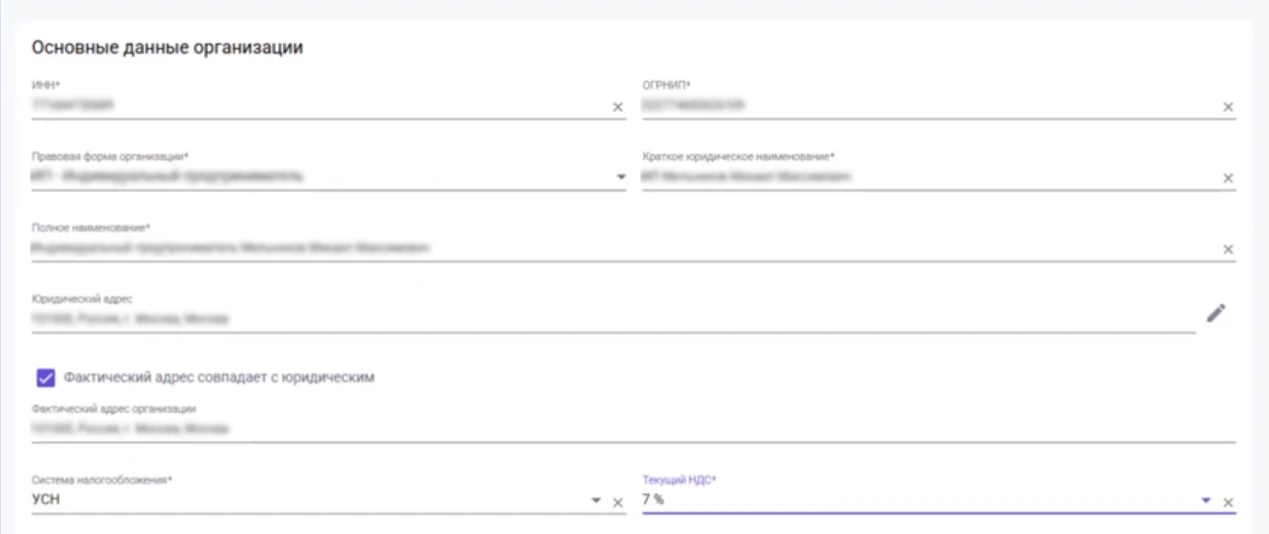Uncheck Фактический адрес совпадает с юридическим checkbox

[45, 377]
